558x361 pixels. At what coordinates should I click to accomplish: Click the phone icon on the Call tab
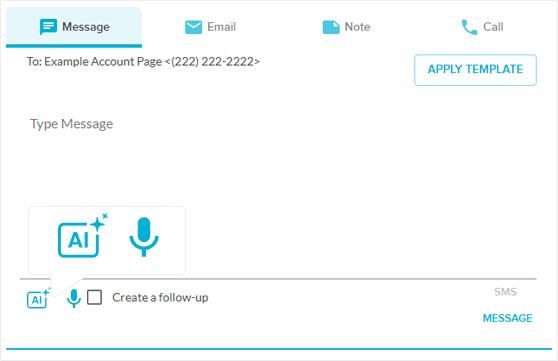click(x=469, y=27)
